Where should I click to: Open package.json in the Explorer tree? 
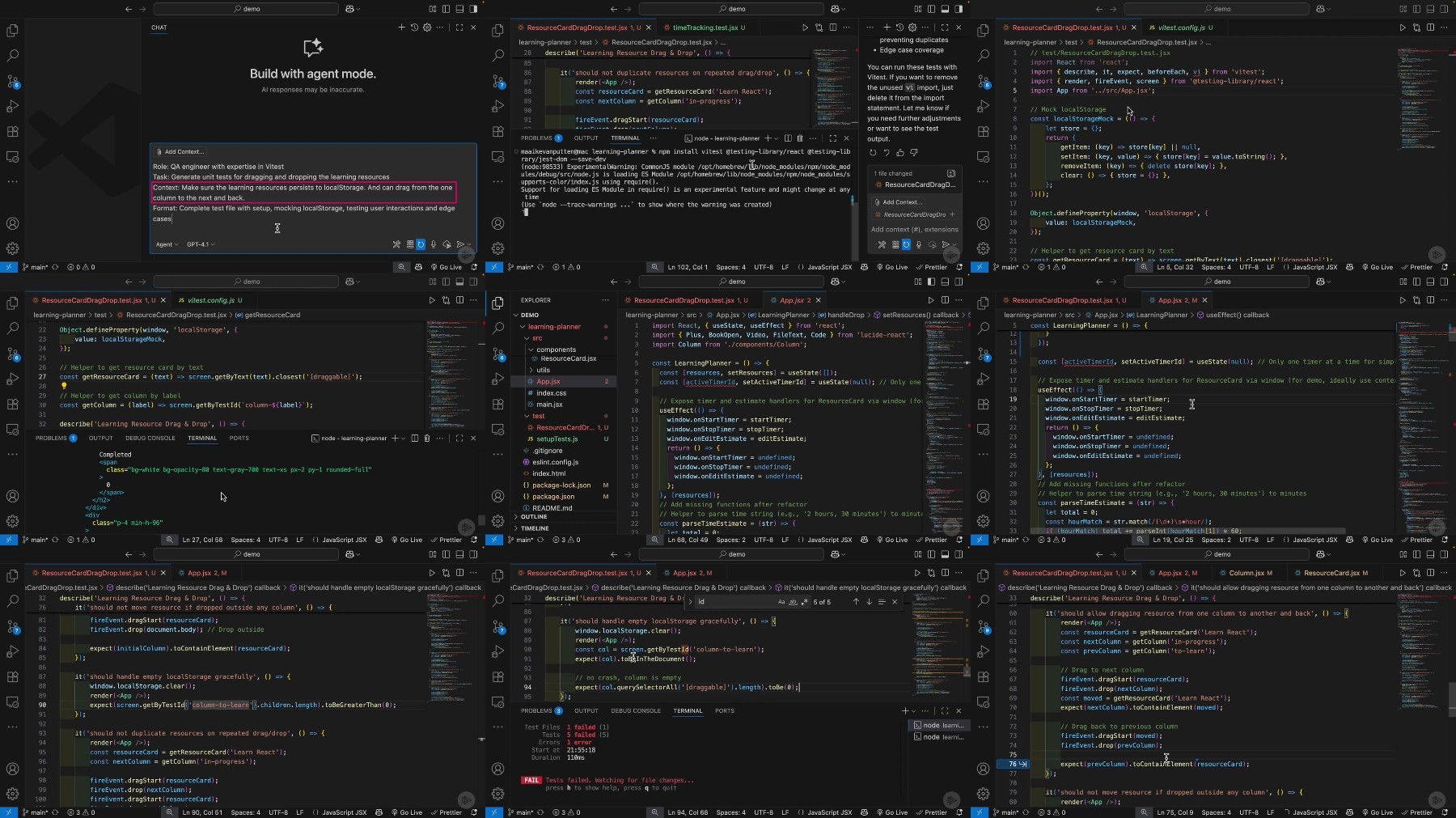click(553, 497)
